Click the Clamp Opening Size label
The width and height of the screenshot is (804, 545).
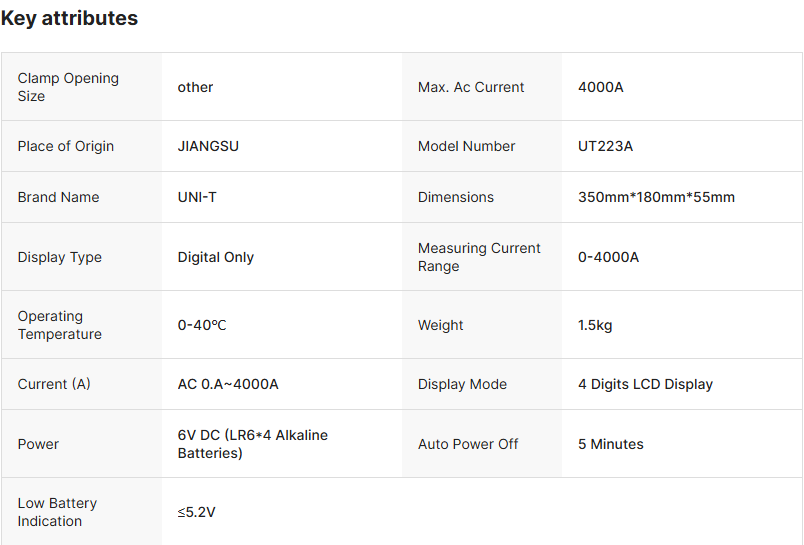[68, 87]
